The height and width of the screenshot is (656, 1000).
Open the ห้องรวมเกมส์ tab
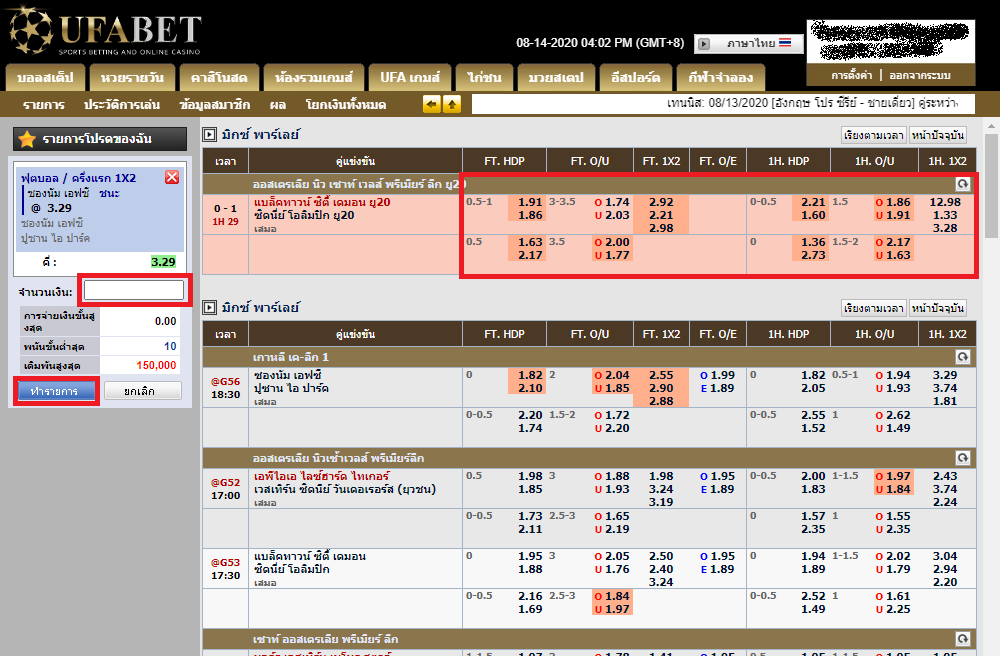[x=314, y=78]
